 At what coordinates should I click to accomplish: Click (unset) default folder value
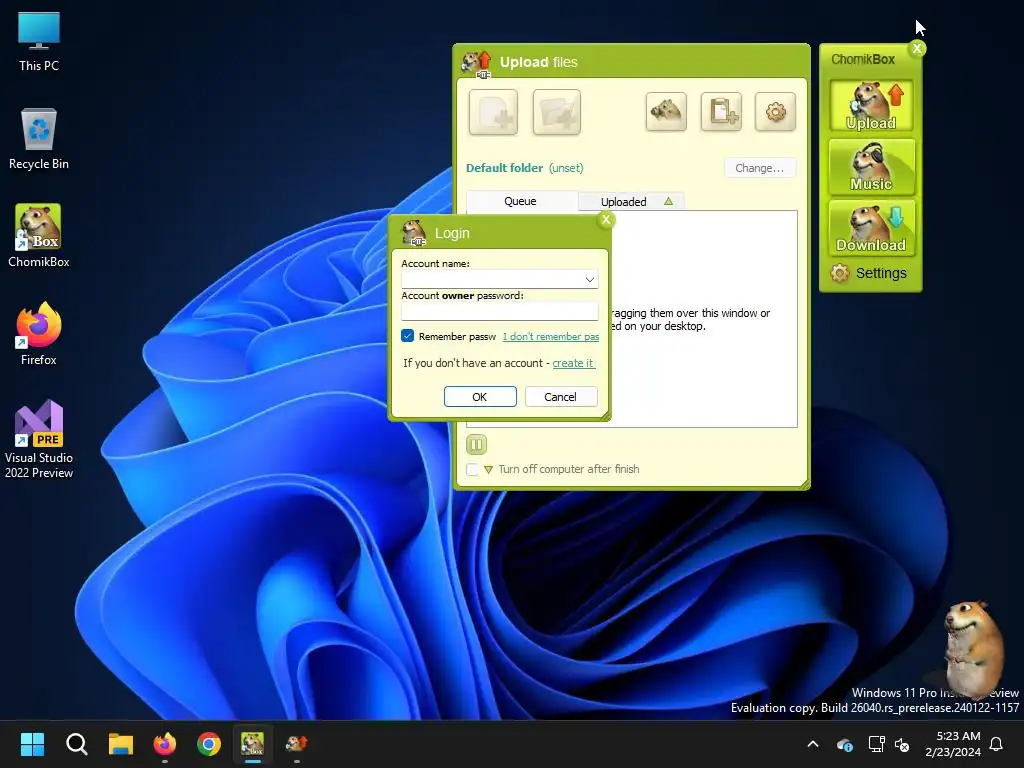pos(566,168)
